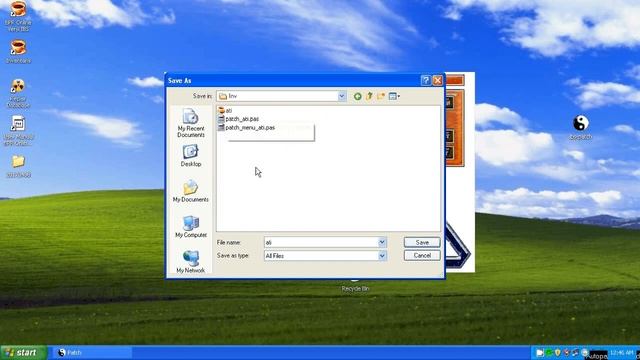Viewport: 640px width, 360px height.
Task: Open the Windows Start menu
Action: point(23,353)
